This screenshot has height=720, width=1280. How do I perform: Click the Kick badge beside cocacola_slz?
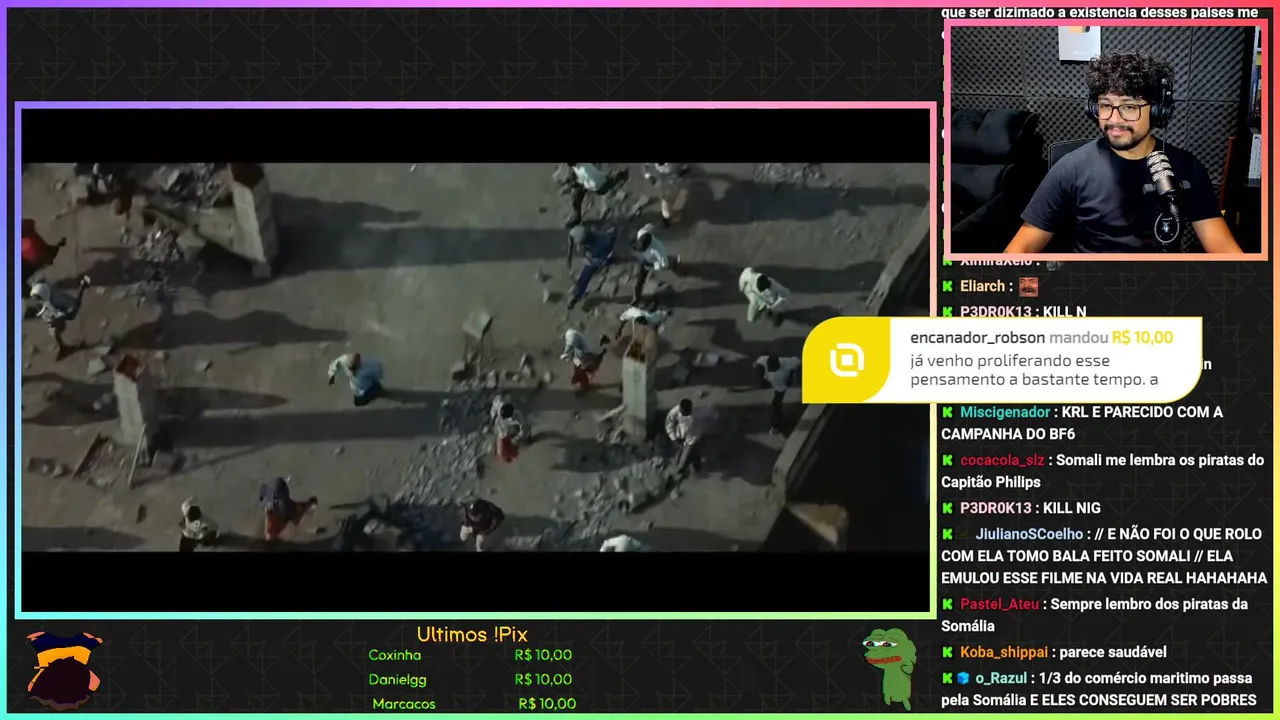point(947,460)
